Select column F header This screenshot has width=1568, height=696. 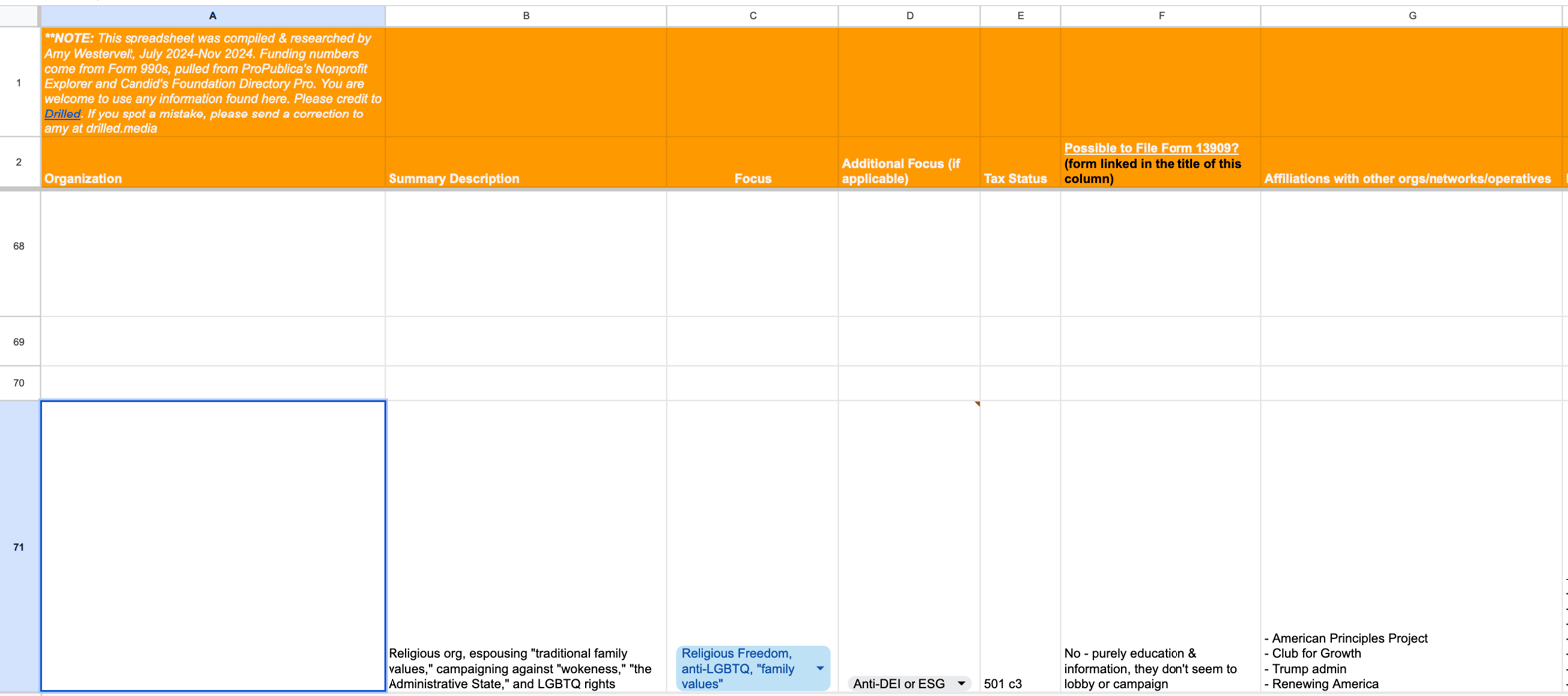point(1161,16)
